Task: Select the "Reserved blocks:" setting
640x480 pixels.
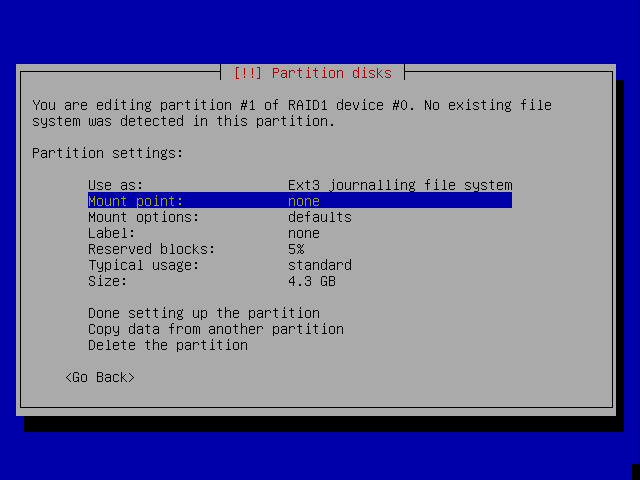Action: pyautogui.click(x=152, y=249)
